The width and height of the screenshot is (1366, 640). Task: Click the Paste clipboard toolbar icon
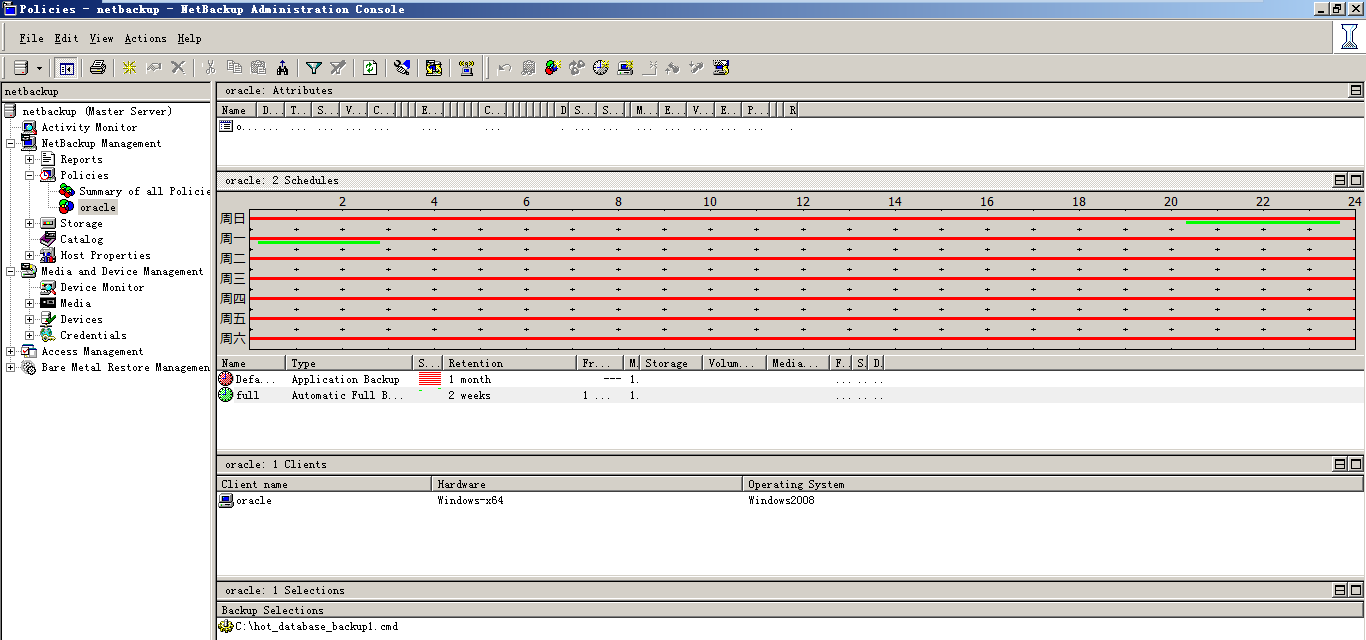(x=259, y=68)
